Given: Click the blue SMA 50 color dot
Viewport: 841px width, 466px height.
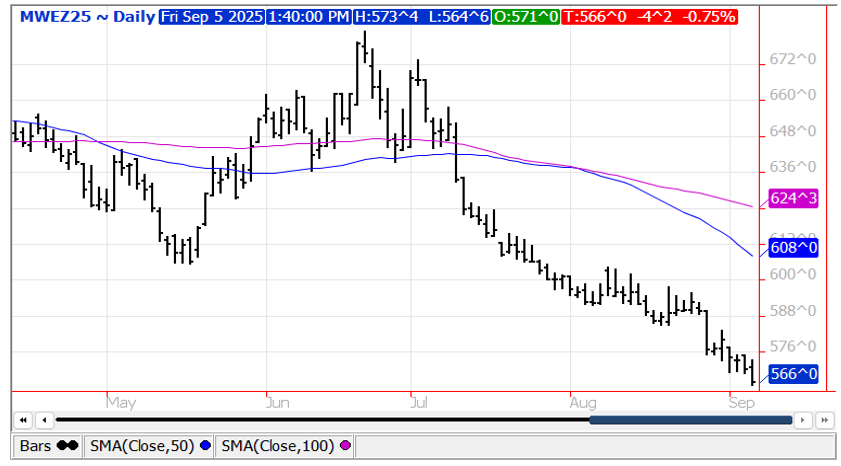Looking at the screenshot, I should pos(206,445).
